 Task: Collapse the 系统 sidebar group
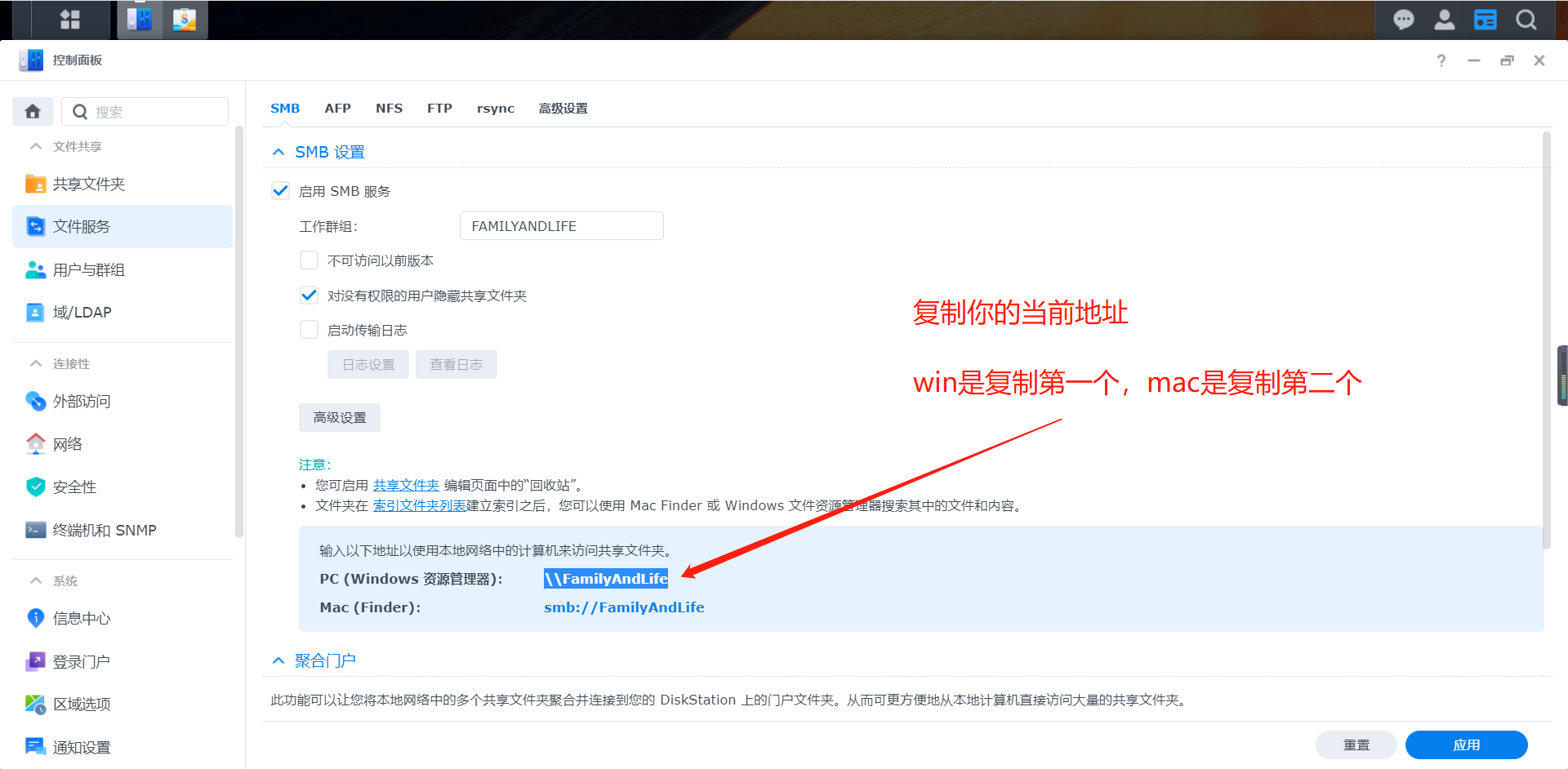click(x=36, y=580)
